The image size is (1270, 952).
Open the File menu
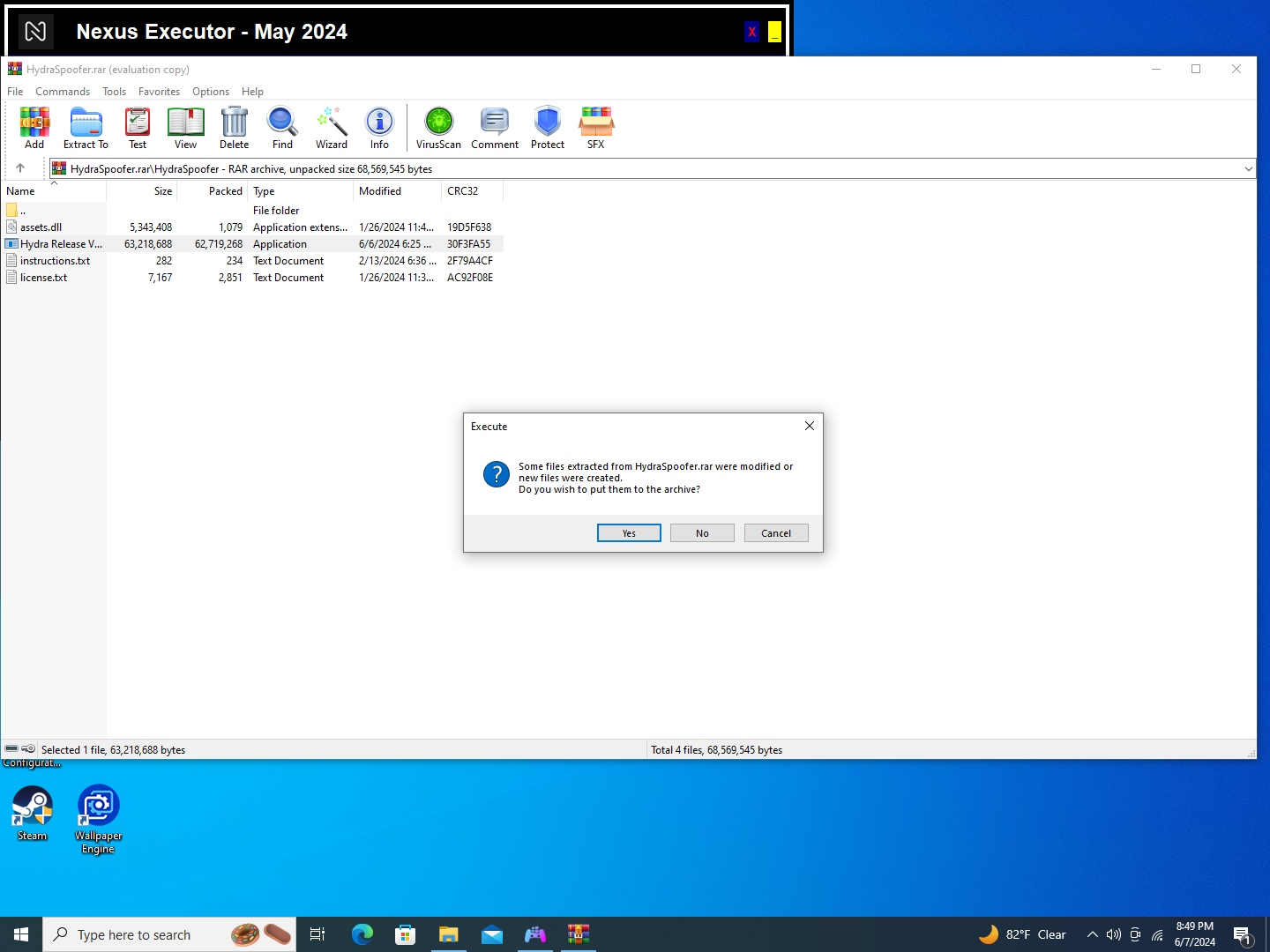(15, 92)
